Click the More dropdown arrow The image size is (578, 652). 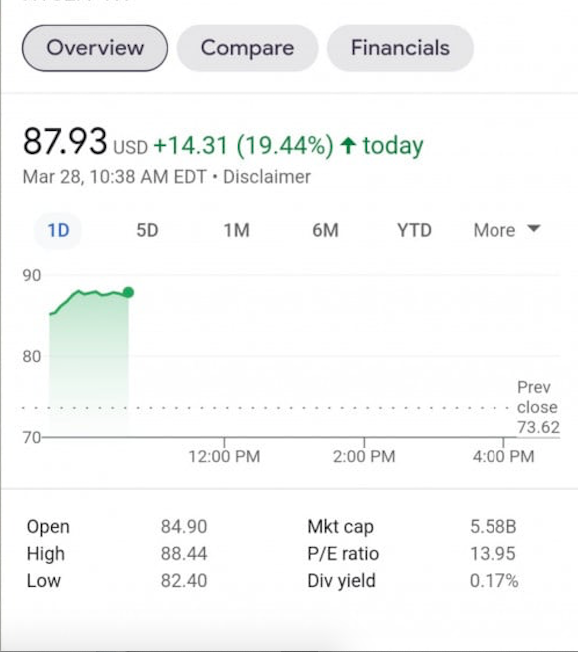click(533, 229)
